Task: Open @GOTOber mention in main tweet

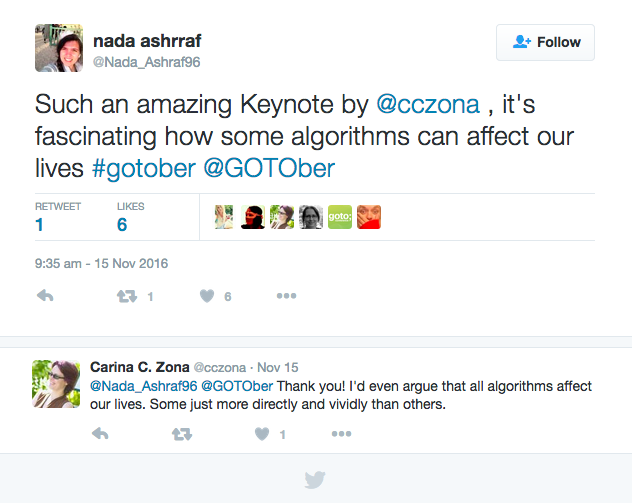Action: (269, 168)
